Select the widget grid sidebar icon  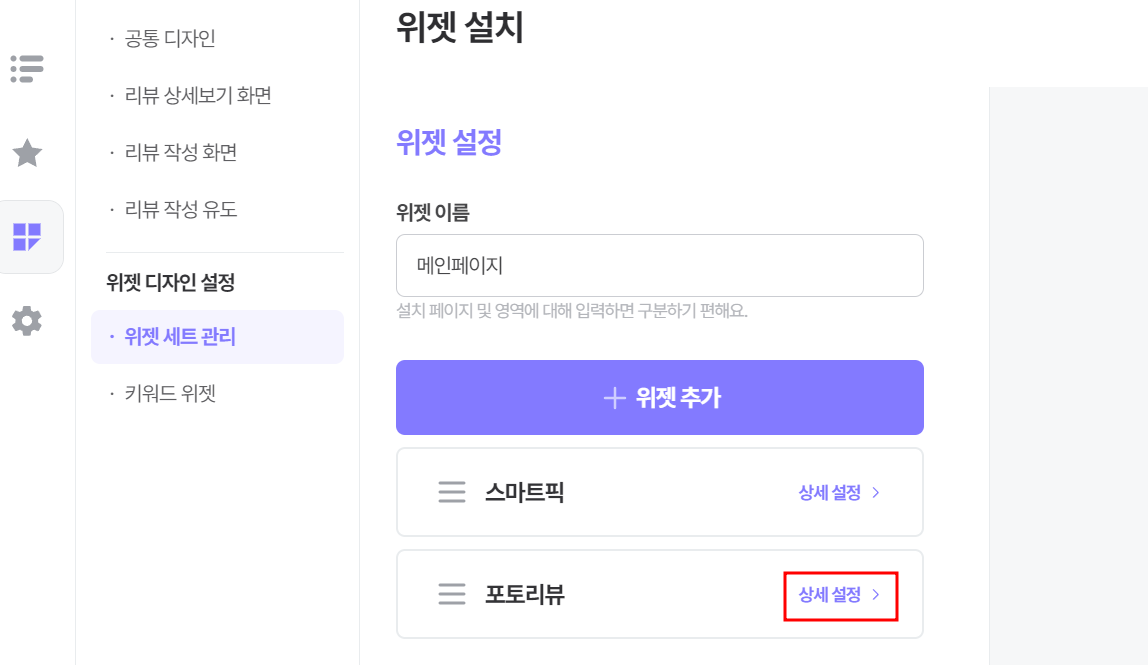pyautogui.click(x=27, y=237)
